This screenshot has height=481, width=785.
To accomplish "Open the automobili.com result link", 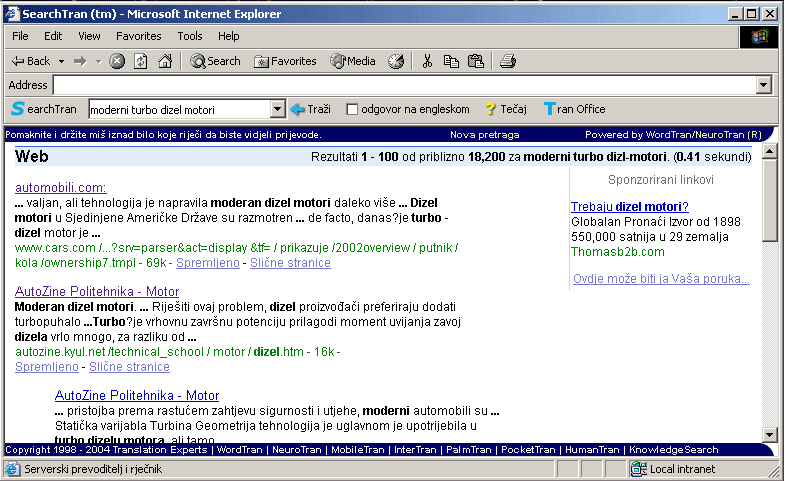I will [61, 188].
